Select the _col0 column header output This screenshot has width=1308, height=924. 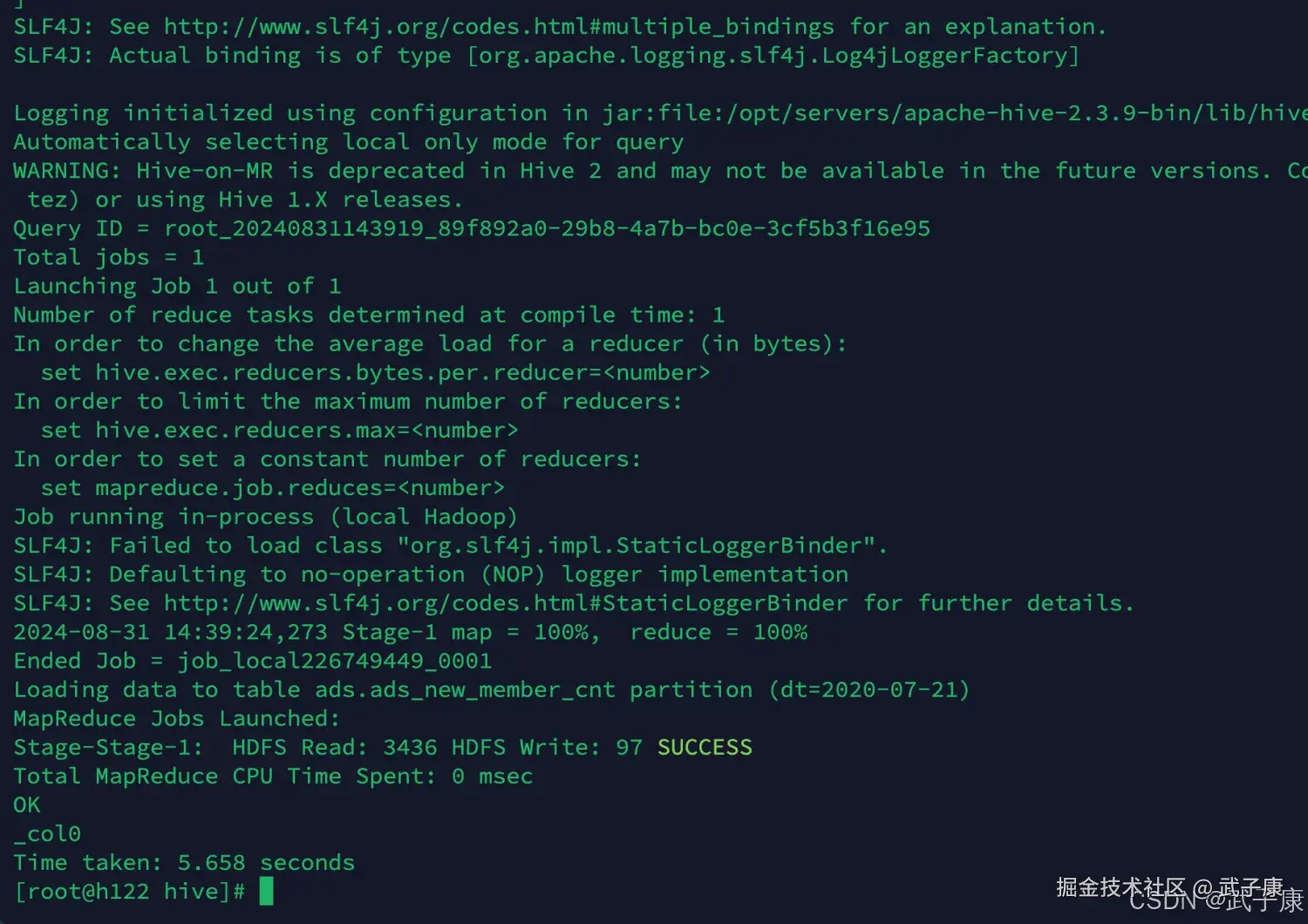click(47, 834)
